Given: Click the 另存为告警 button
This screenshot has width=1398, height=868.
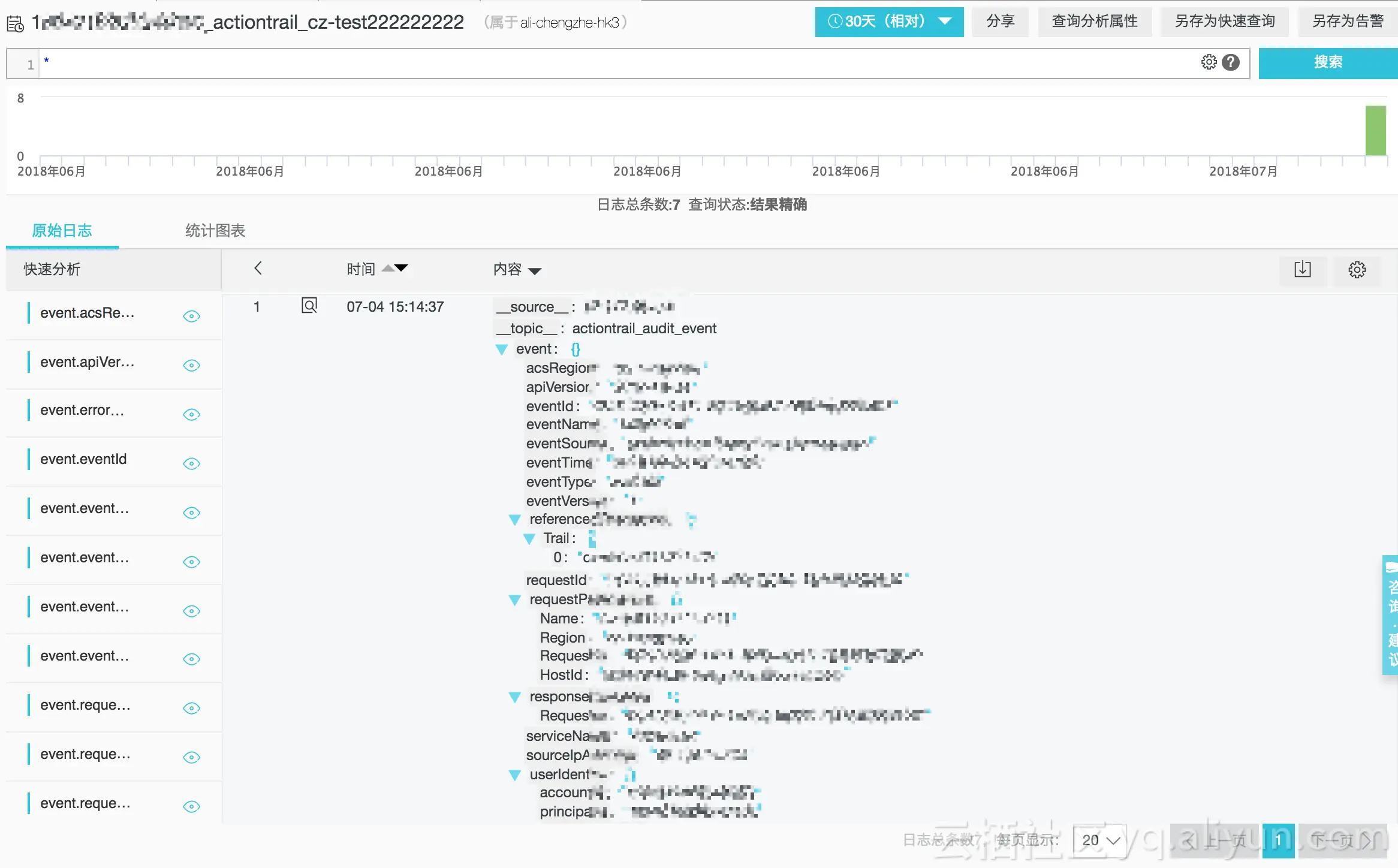Looking at the screenshot, I should [1347, 22].
